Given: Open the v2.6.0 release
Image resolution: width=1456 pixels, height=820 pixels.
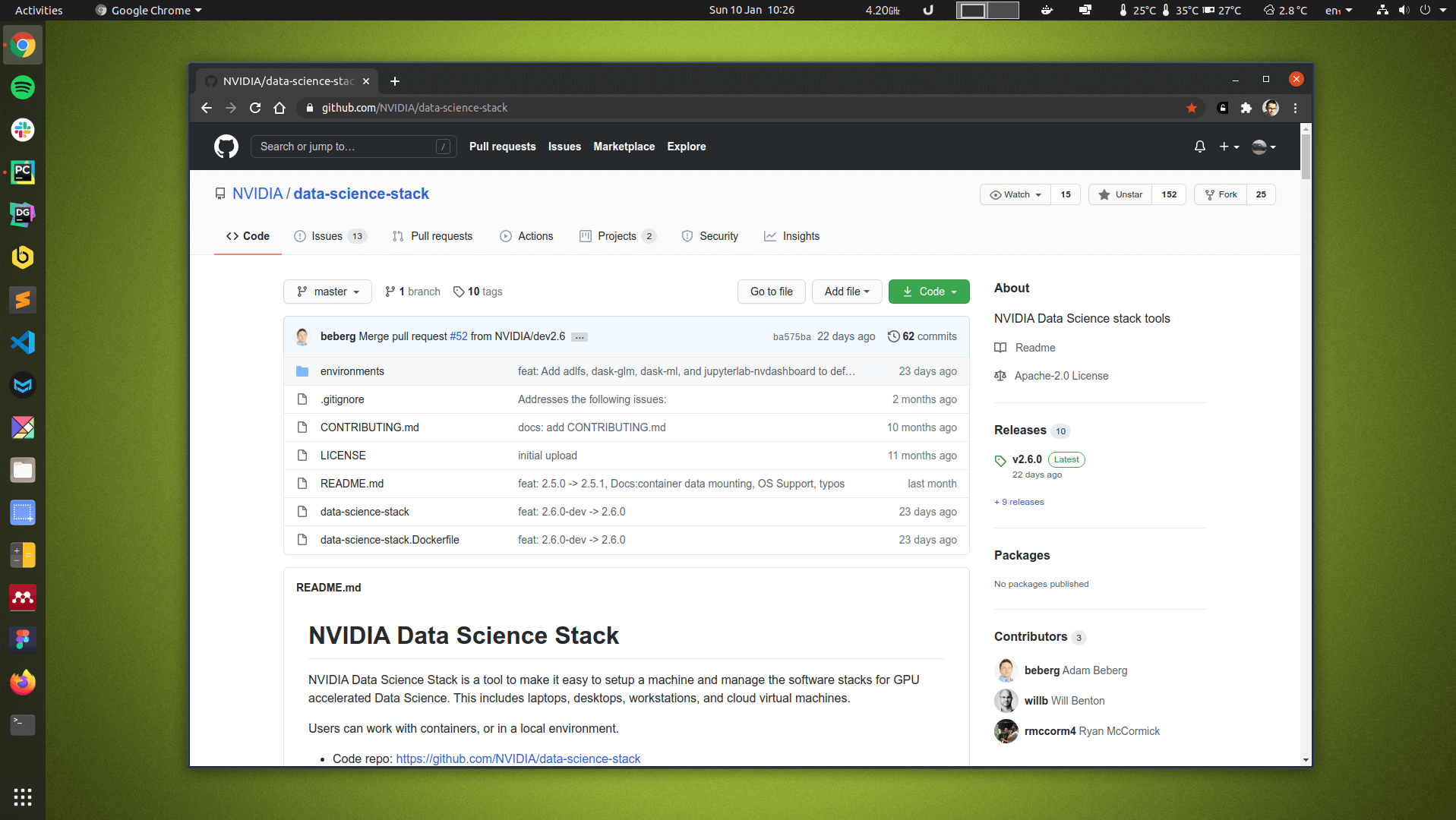Looking at the screenshot, I should (x=1027, y=459).
